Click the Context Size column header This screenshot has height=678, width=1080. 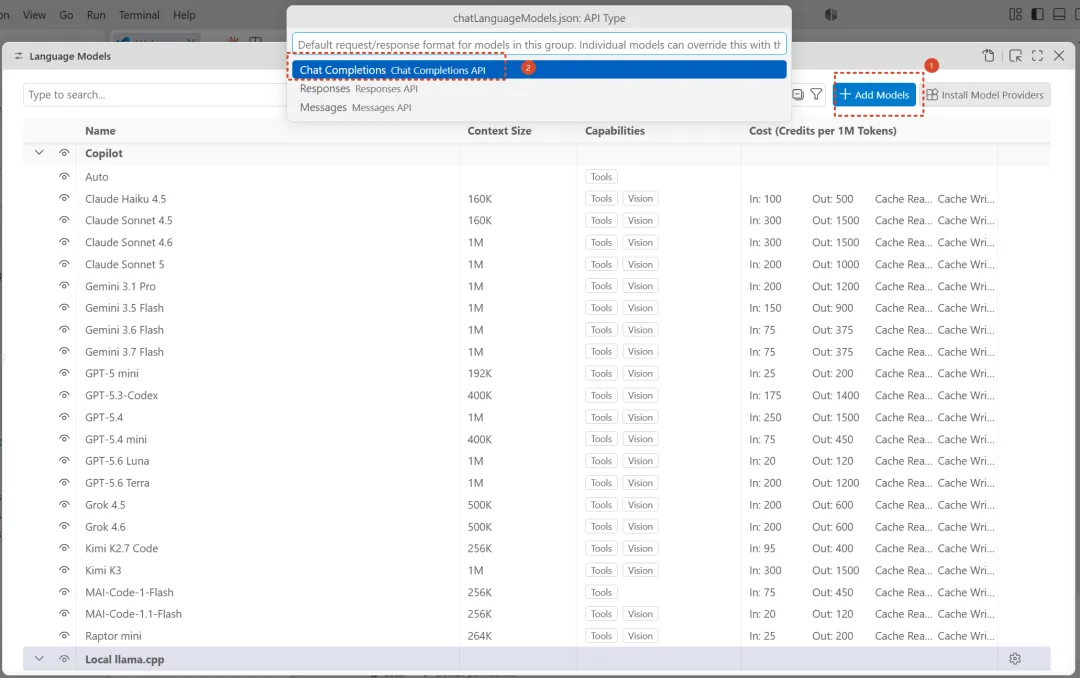pos(499,130)
